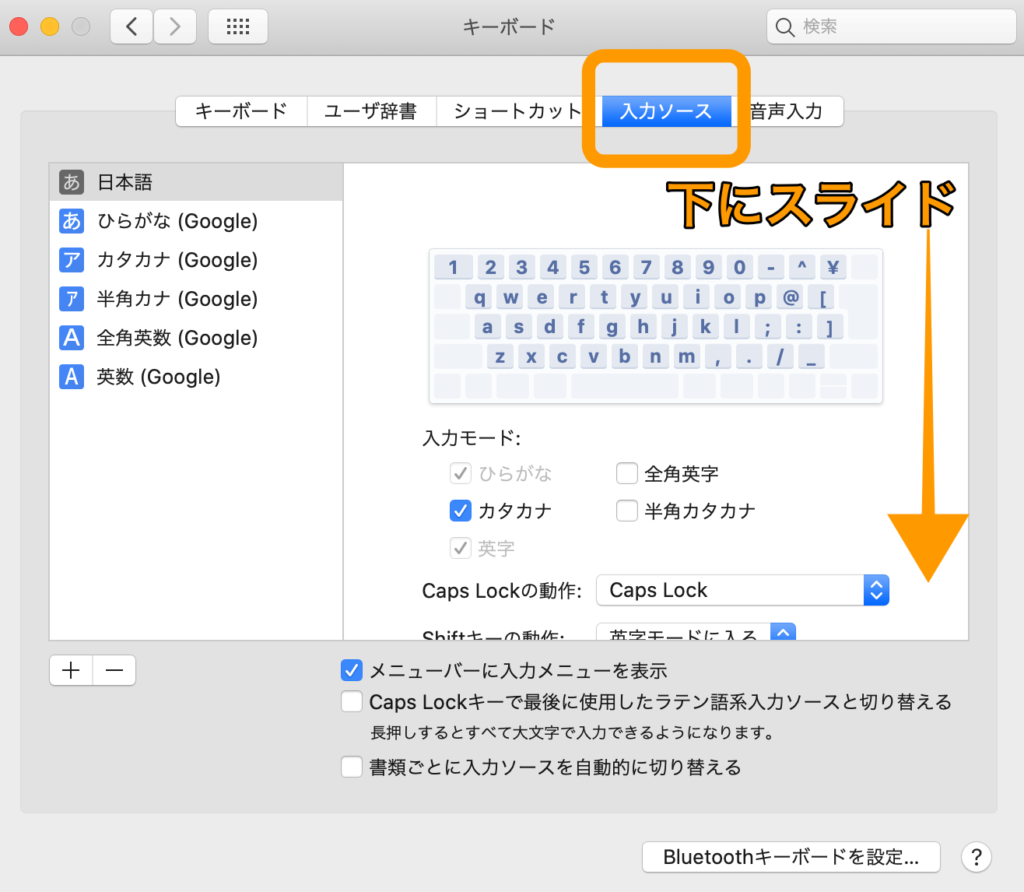Enable the 半角カタカナ input mode checkbox
Screen dimensions: 1024x892
(627, 511)
